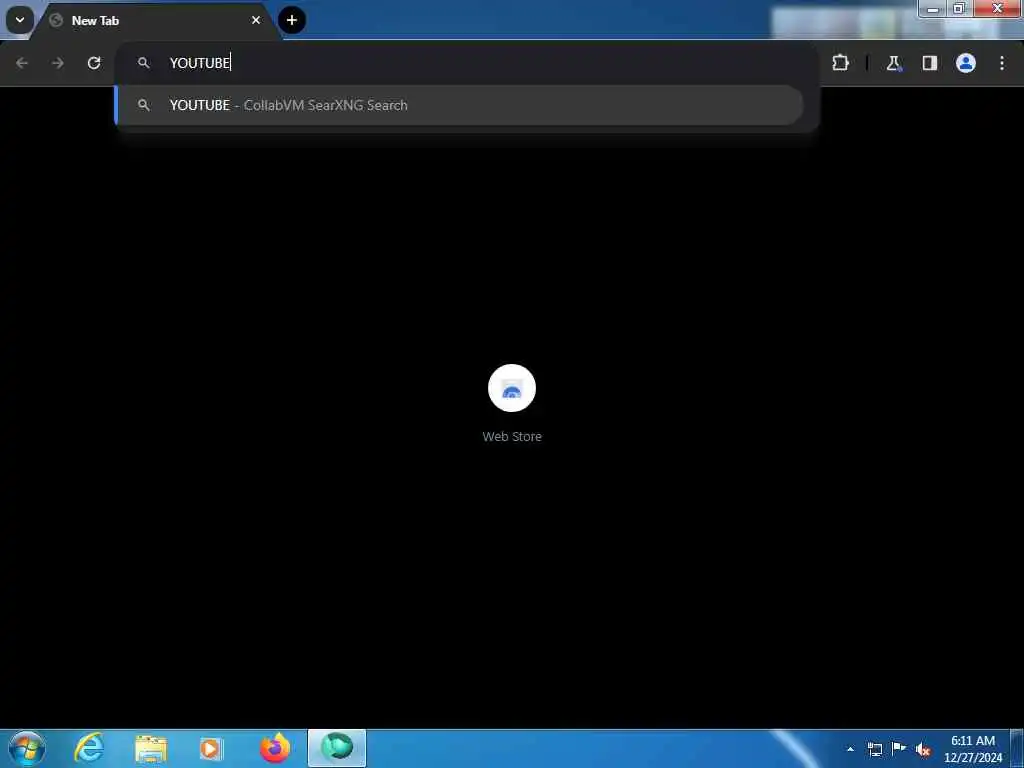Toggle the side panel

click(x=930, y=63)
